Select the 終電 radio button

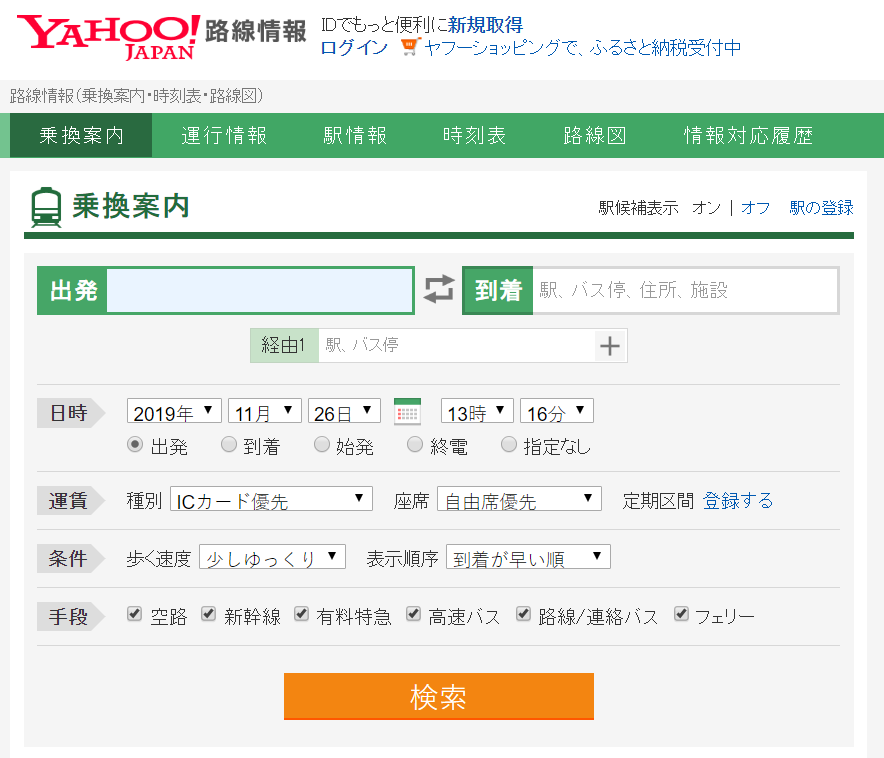pos(414,445)
